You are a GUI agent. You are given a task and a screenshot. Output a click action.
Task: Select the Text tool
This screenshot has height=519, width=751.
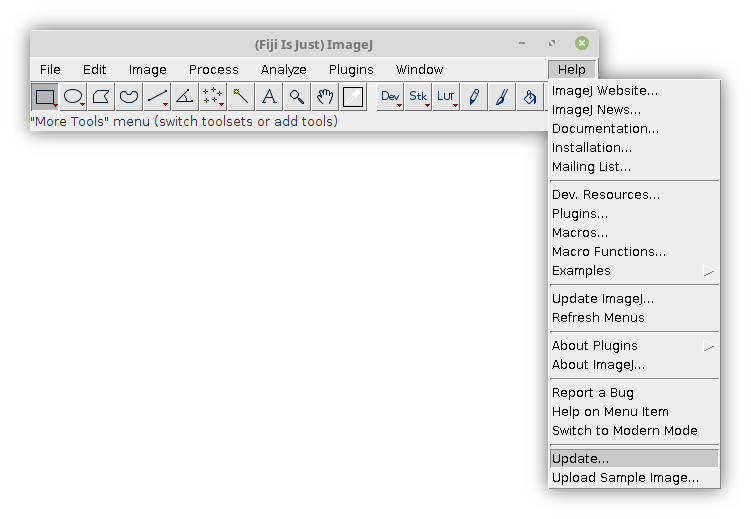pos(269,97)
